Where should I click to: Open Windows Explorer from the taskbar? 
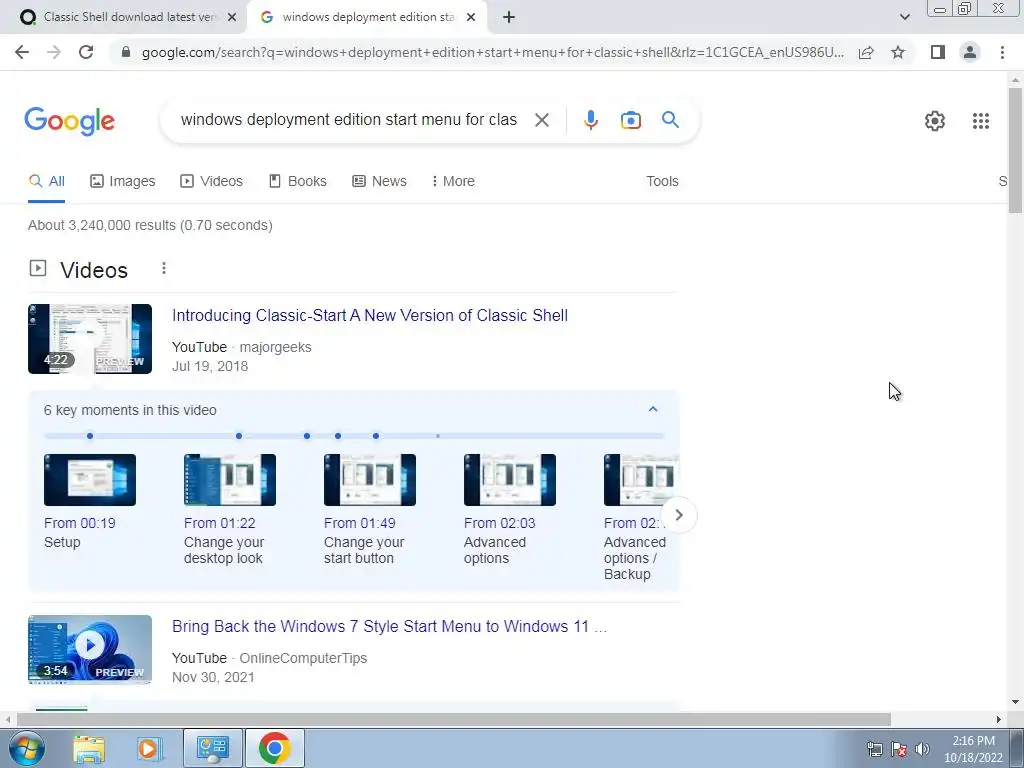point(89,748)
